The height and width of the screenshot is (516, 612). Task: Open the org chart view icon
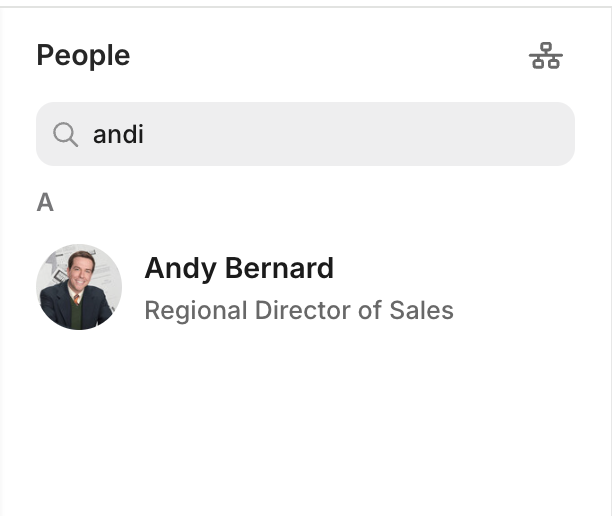point(545,56)
